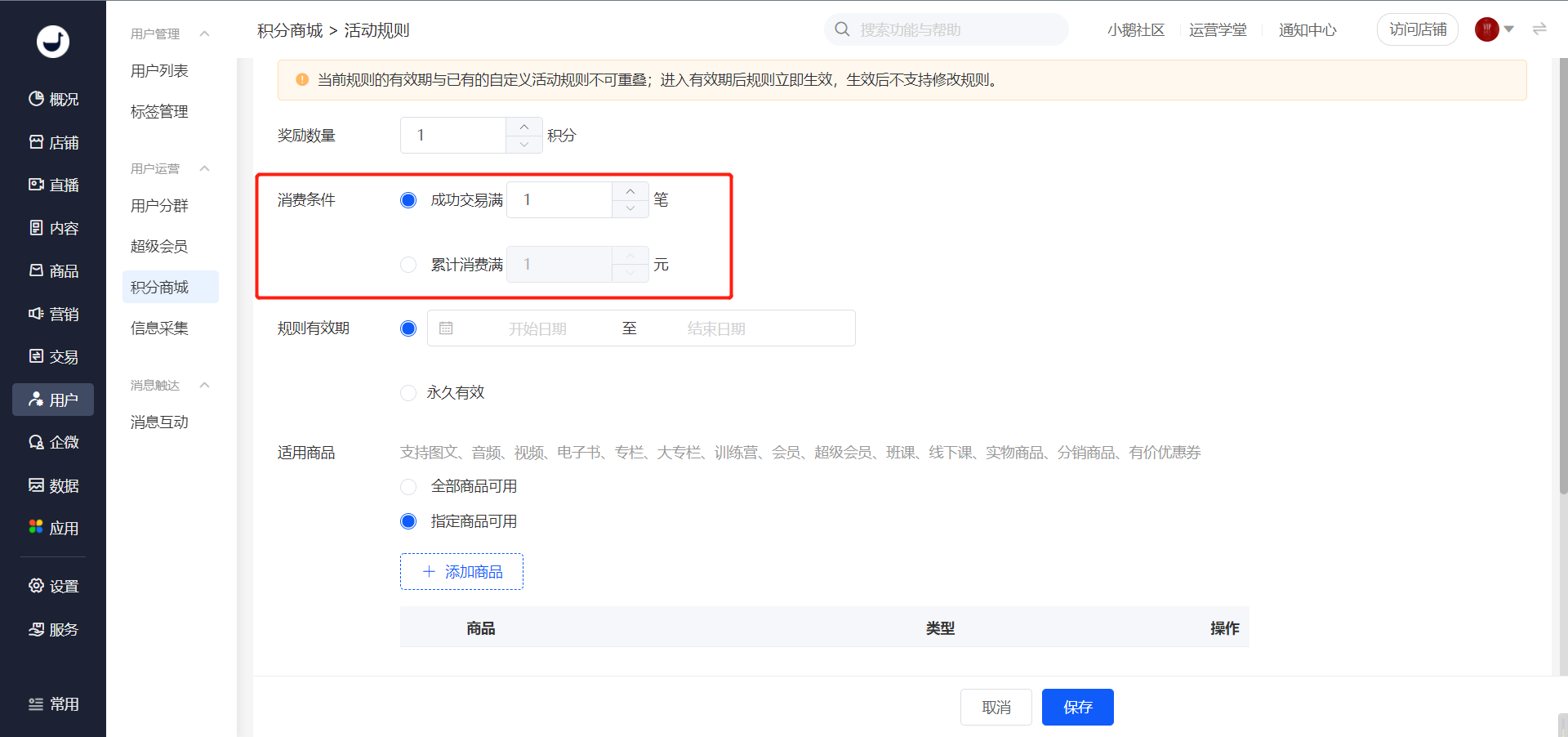This screenshot has width=1568, height=737.
Task: Open the 常用 frequently used menu
Action: (x=53, y=704)
